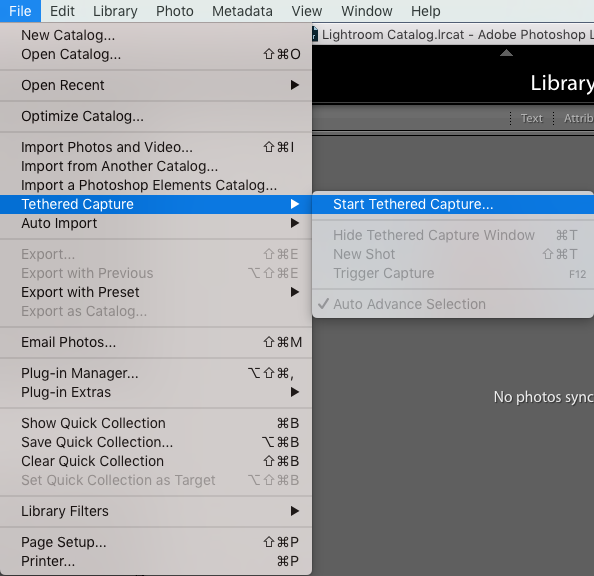Click Export... menu item

pos(156,254)
